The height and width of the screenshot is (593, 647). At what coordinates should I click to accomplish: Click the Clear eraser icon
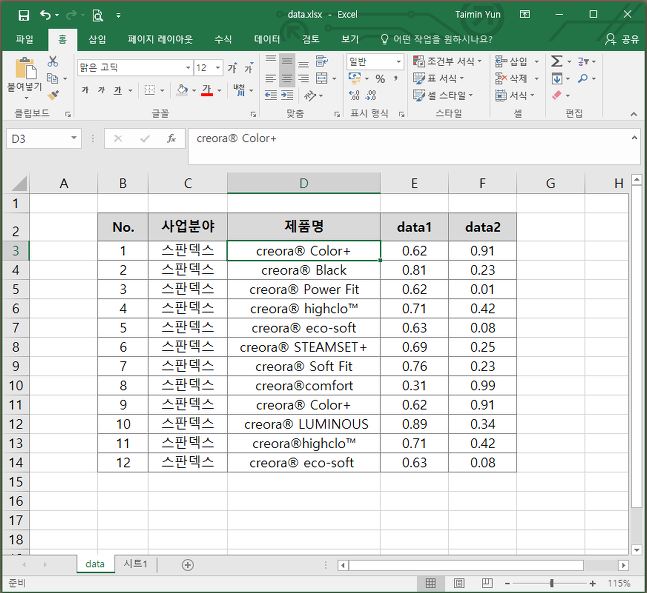tap(557, 95)
